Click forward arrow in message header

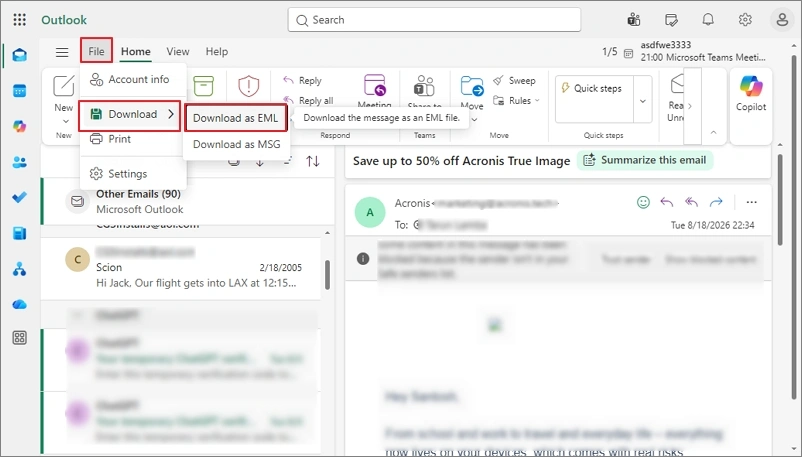(x=716, y=202)
